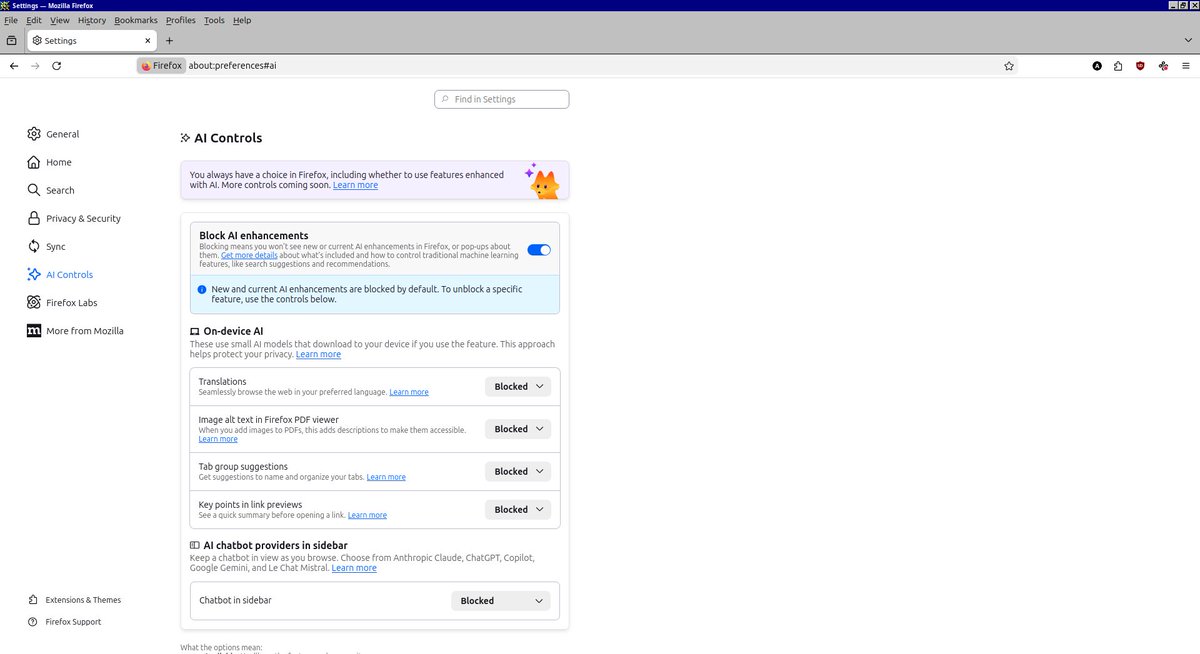This screenshot has height=654, width=1200.
Task: Open the Edit menu
Action: (x=34, y=20)
